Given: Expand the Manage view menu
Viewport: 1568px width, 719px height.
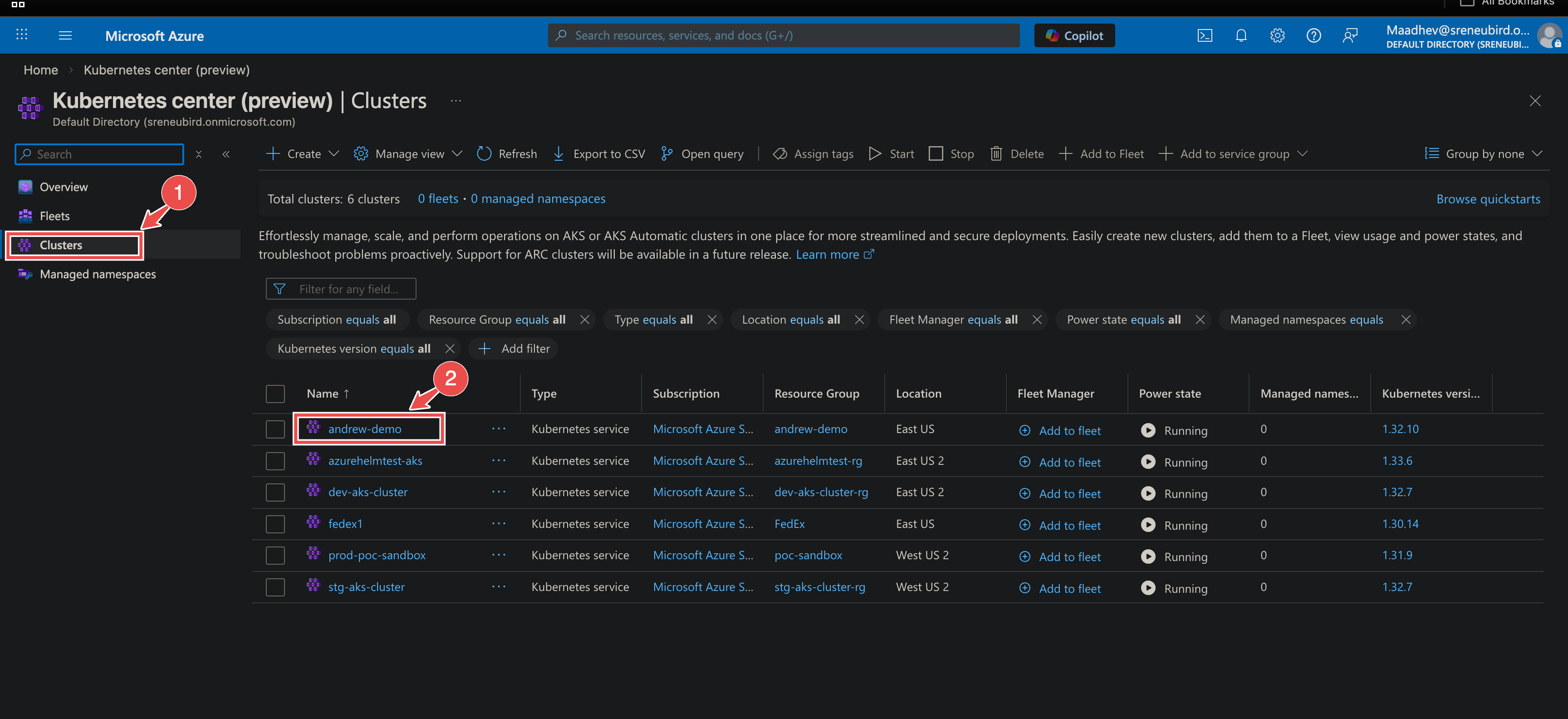Looking at the screenshot, I should pyautogui.click(x=408, y=154).
